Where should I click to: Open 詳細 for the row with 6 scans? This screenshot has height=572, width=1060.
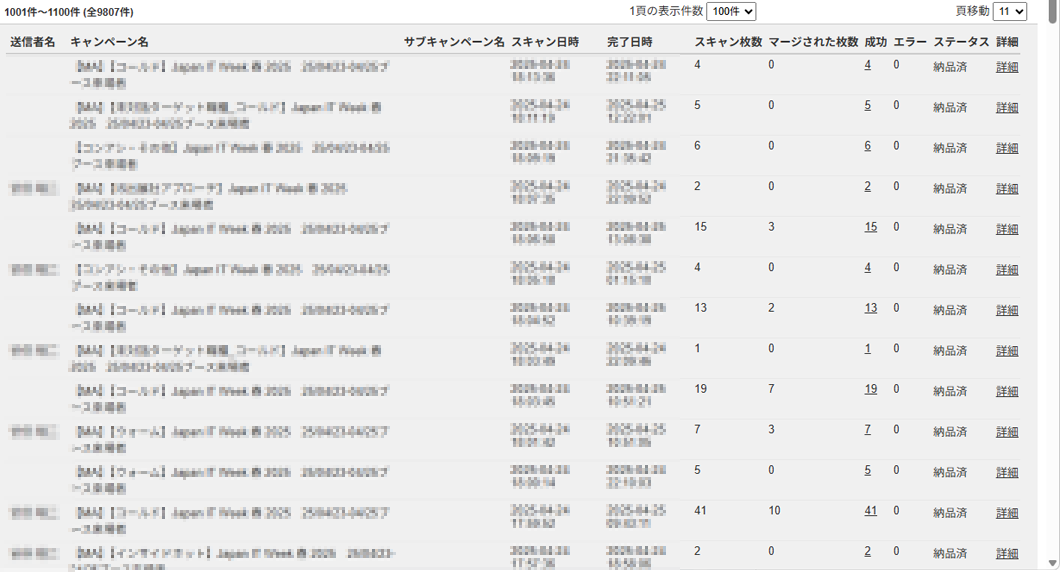tap(1007, 147)
